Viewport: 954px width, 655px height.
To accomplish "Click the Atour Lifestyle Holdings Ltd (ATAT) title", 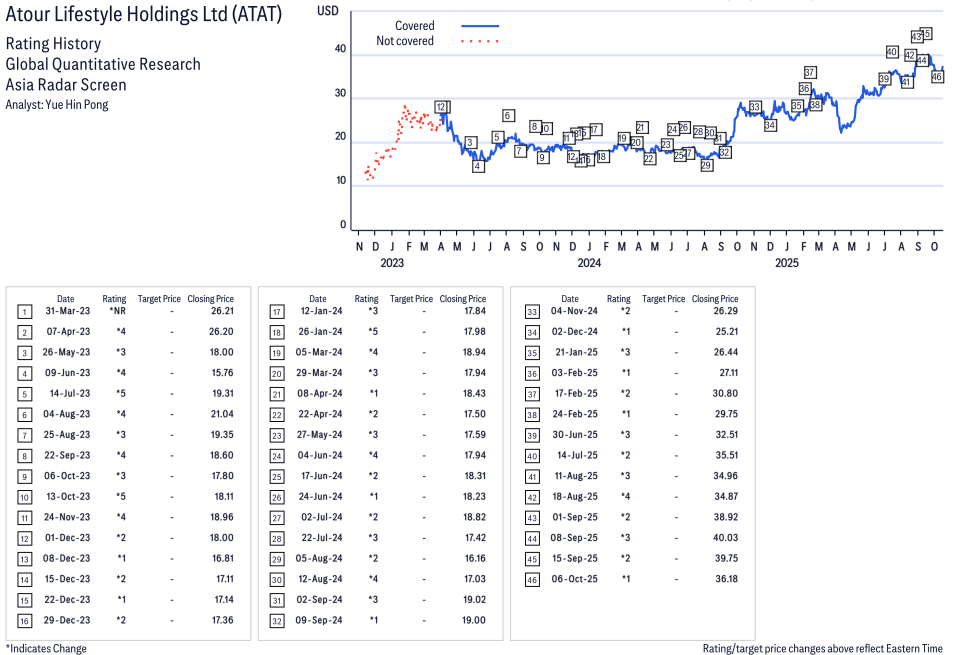I will tap(143, 15).
